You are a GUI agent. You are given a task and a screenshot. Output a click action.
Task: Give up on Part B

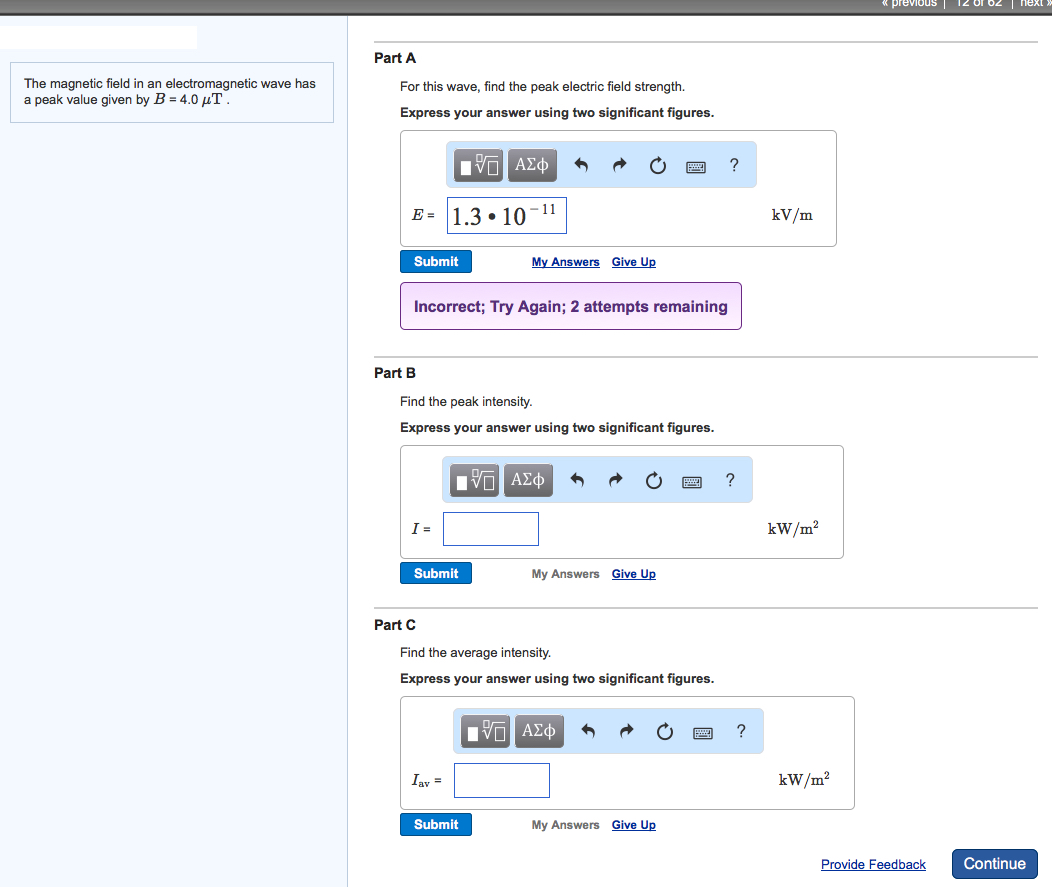click(x=634, y=574)
